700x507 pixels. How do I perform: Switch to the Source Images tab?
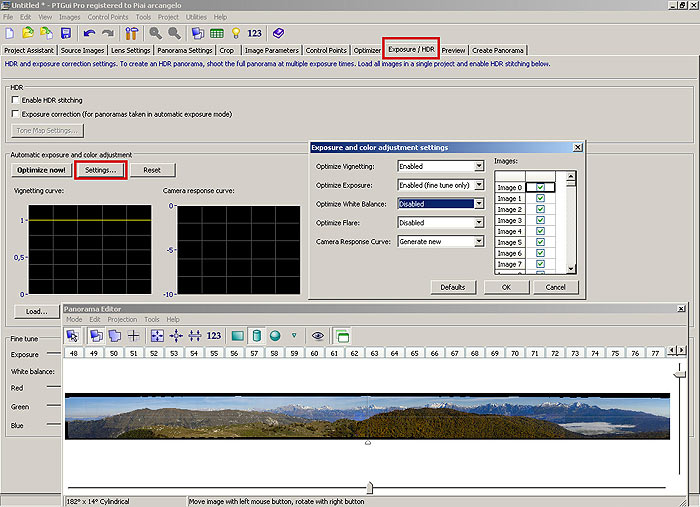pos(83,50)
